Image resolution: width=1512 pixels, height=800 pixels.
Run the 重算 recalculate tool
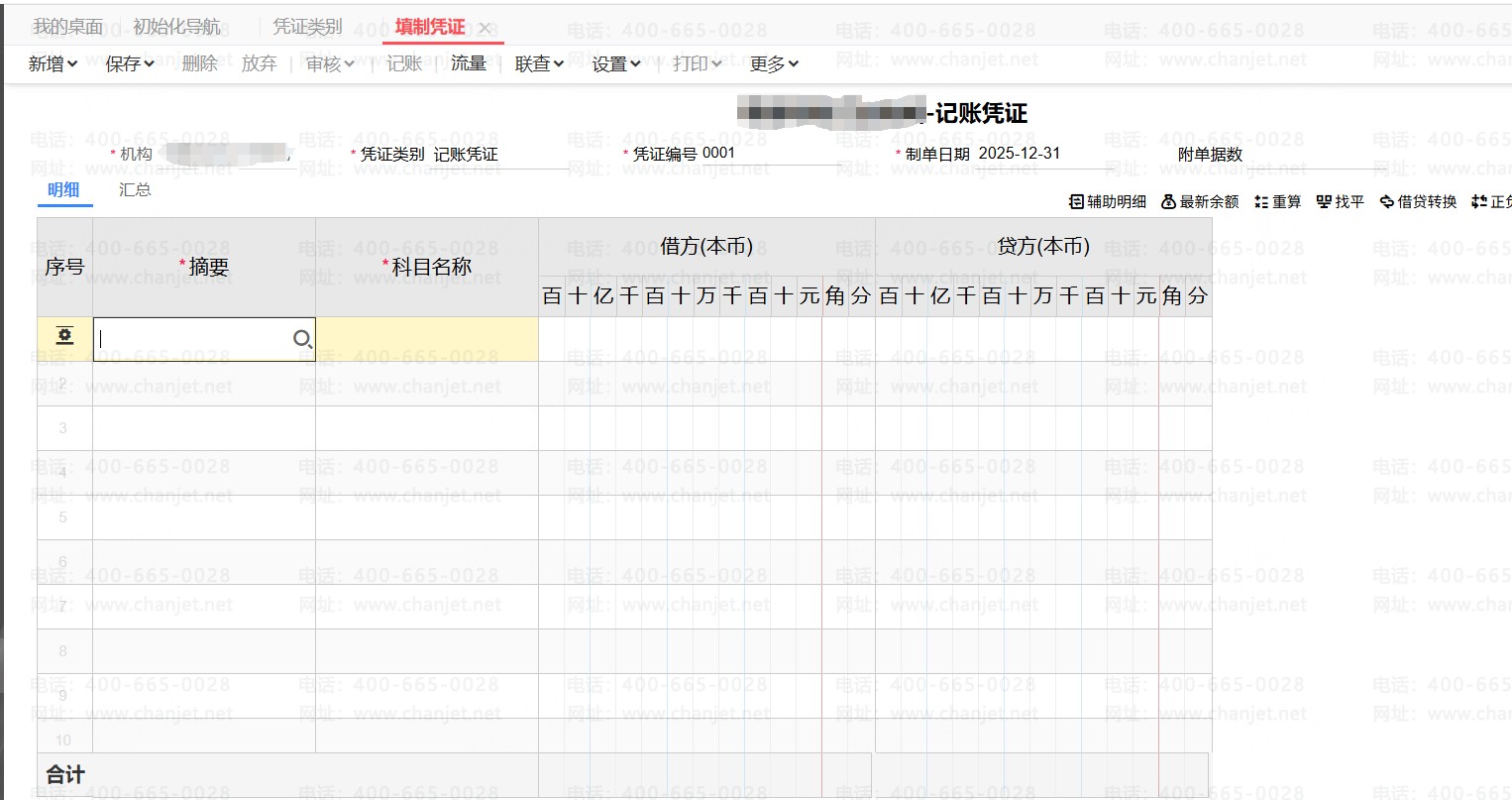tap(1277, 202)
